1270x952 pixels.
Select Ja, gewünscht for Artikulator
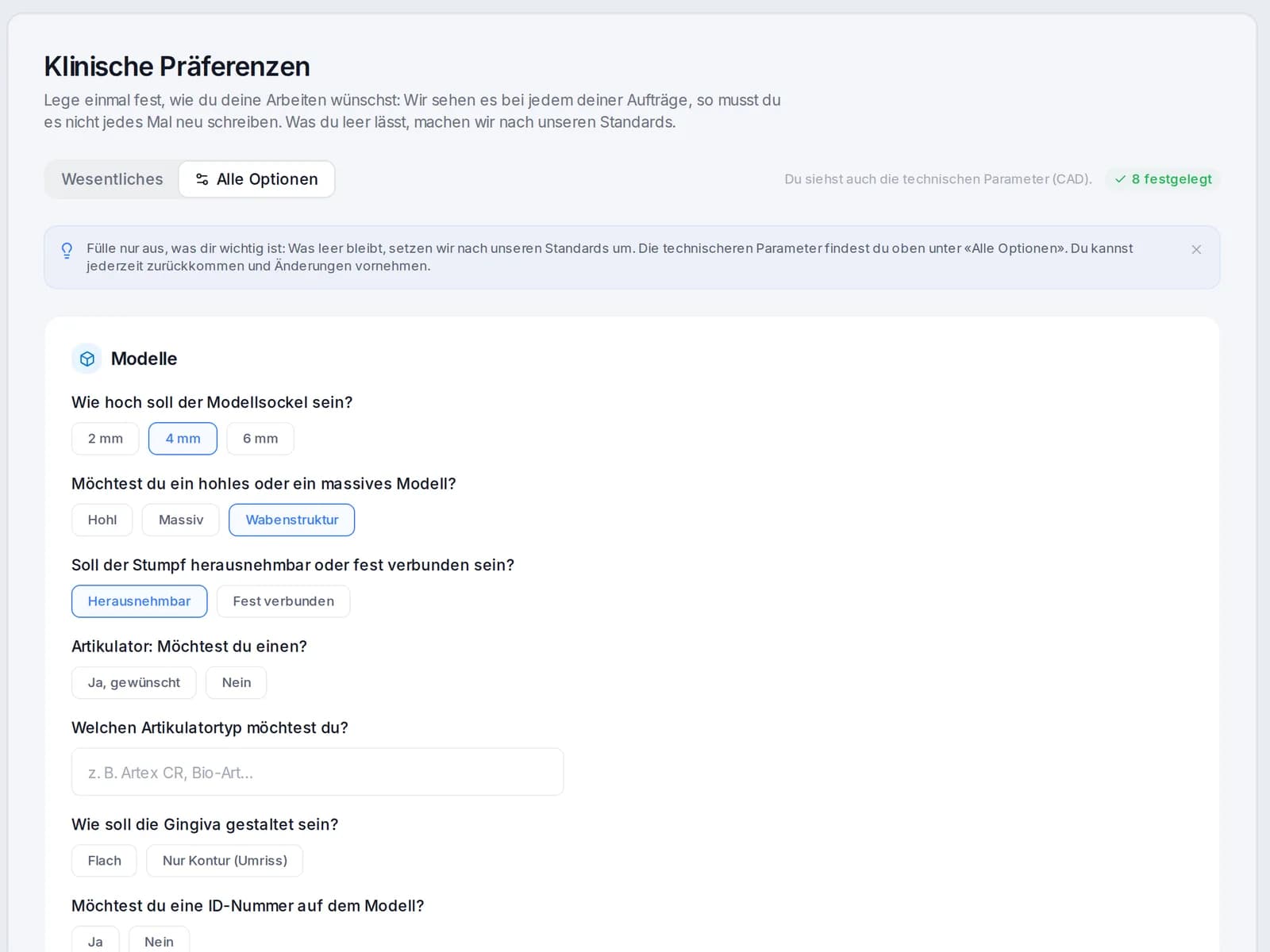point(134,682)
